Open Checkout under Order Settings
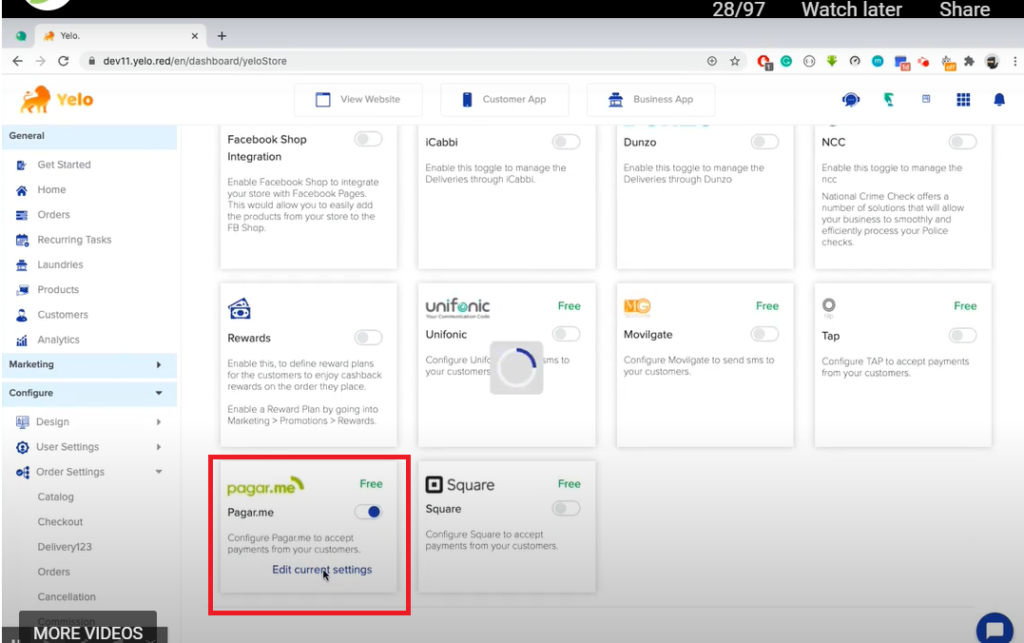Viewport: 1024px width, 643px height. pos(60,522)
